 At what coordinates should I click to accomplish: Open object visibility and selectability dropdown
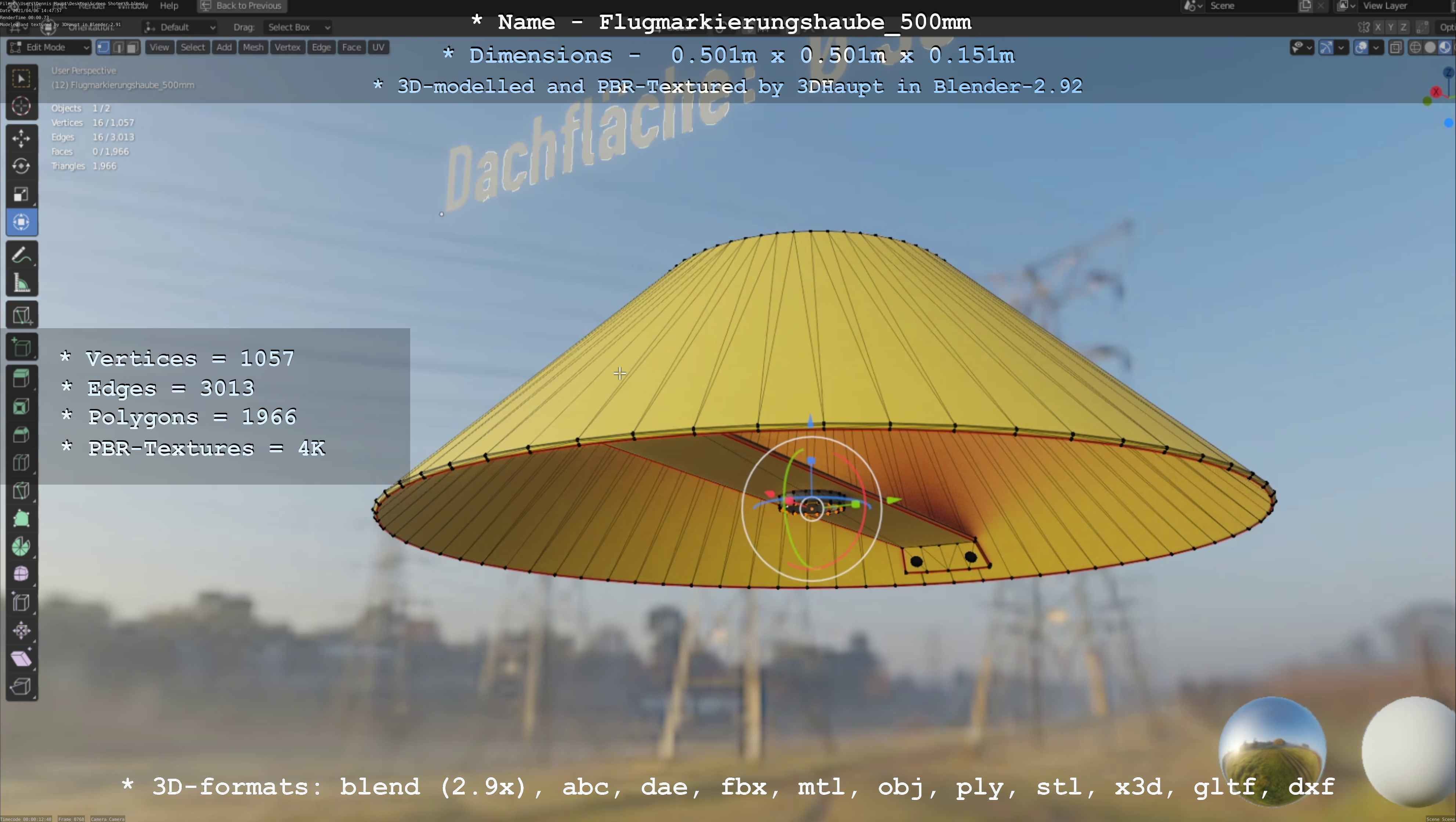[1302, 47]
